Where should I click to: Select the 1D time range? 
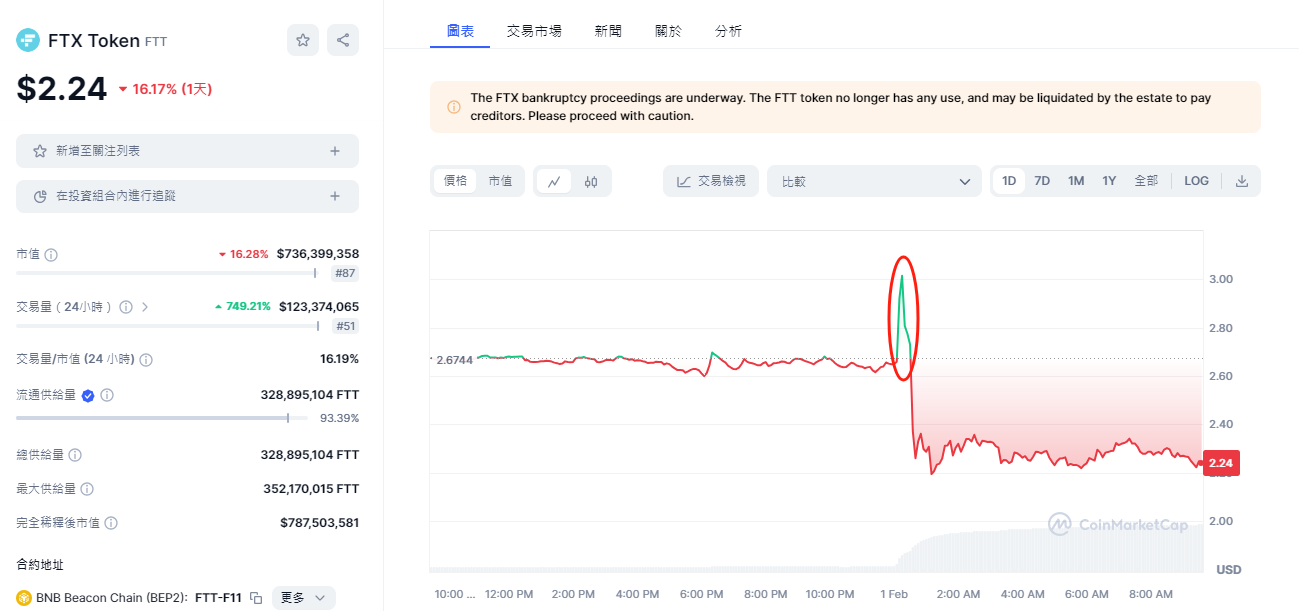[x=1009, y=181]
